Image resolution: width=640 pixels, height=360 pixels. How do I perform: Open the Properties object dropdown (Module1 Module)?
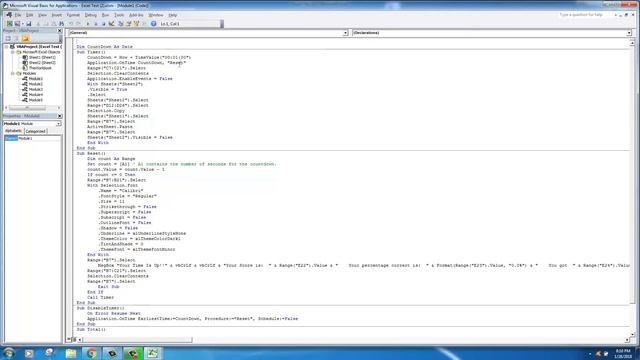(x=58, y=124)
